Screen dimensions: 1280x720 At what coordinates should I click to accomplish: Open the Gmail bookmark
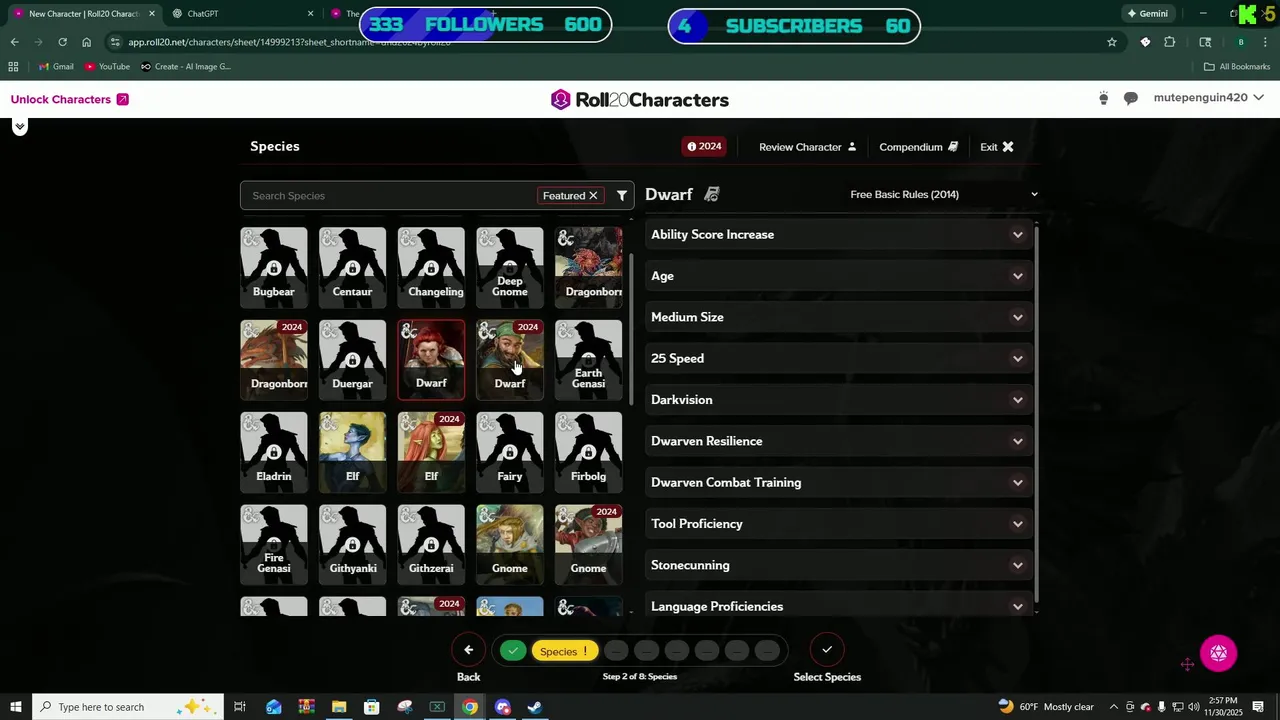tap(56, 67)
